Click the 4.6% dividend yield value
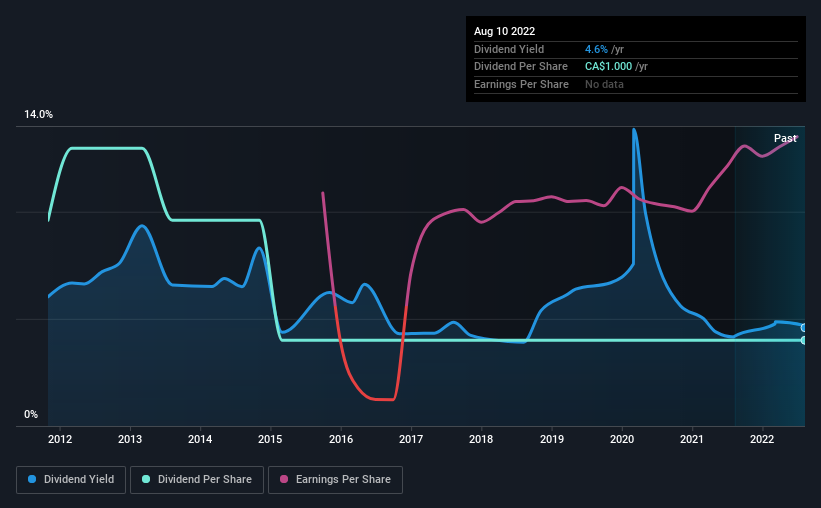This screenshot has width=821, height=508. click(596, 49)
